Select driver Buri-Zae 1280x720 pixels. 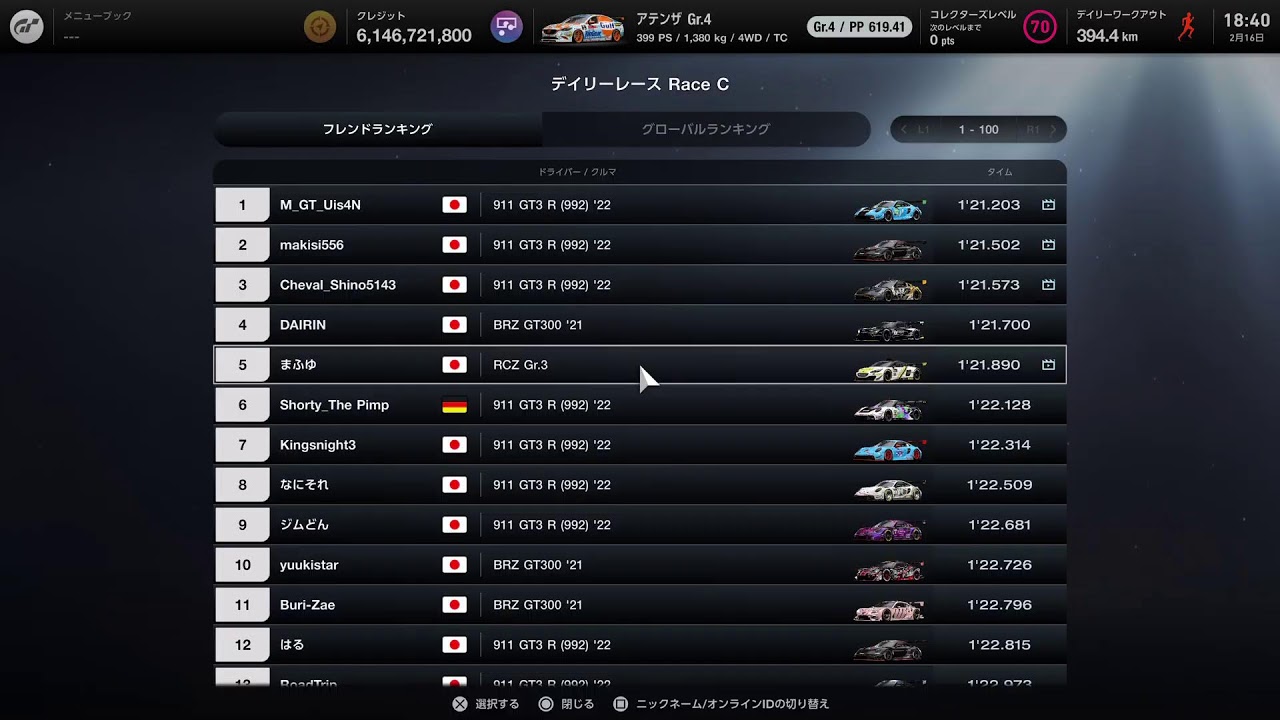pos(307,605)
